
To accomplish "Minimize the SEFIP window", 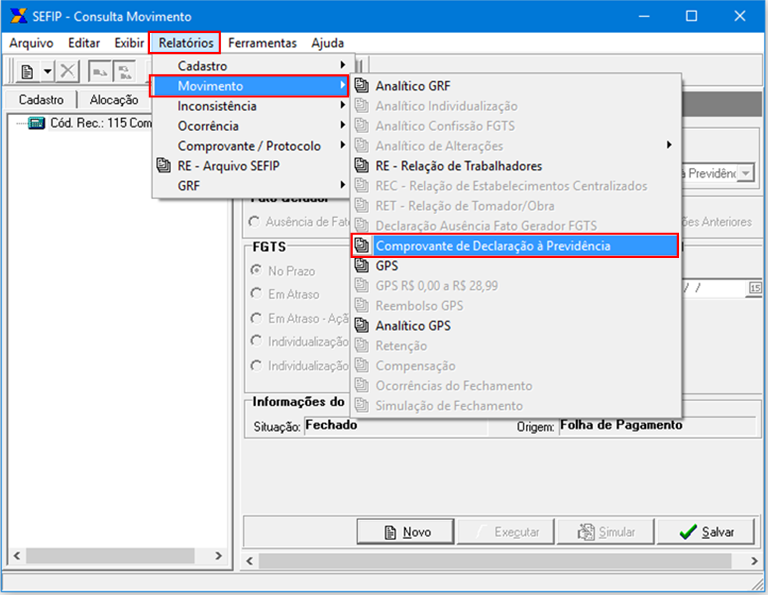I will tap(644, 16).
